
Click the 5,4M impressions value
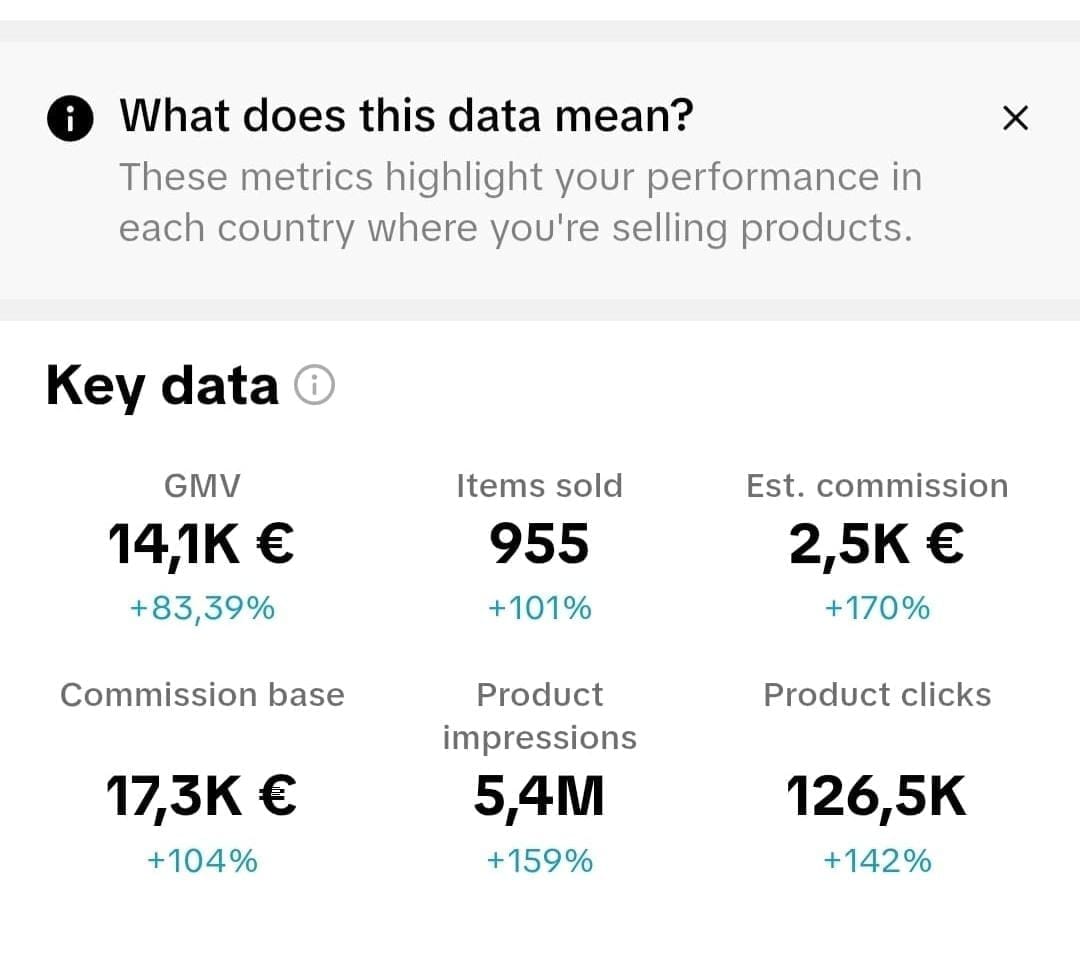pos(539,797)
